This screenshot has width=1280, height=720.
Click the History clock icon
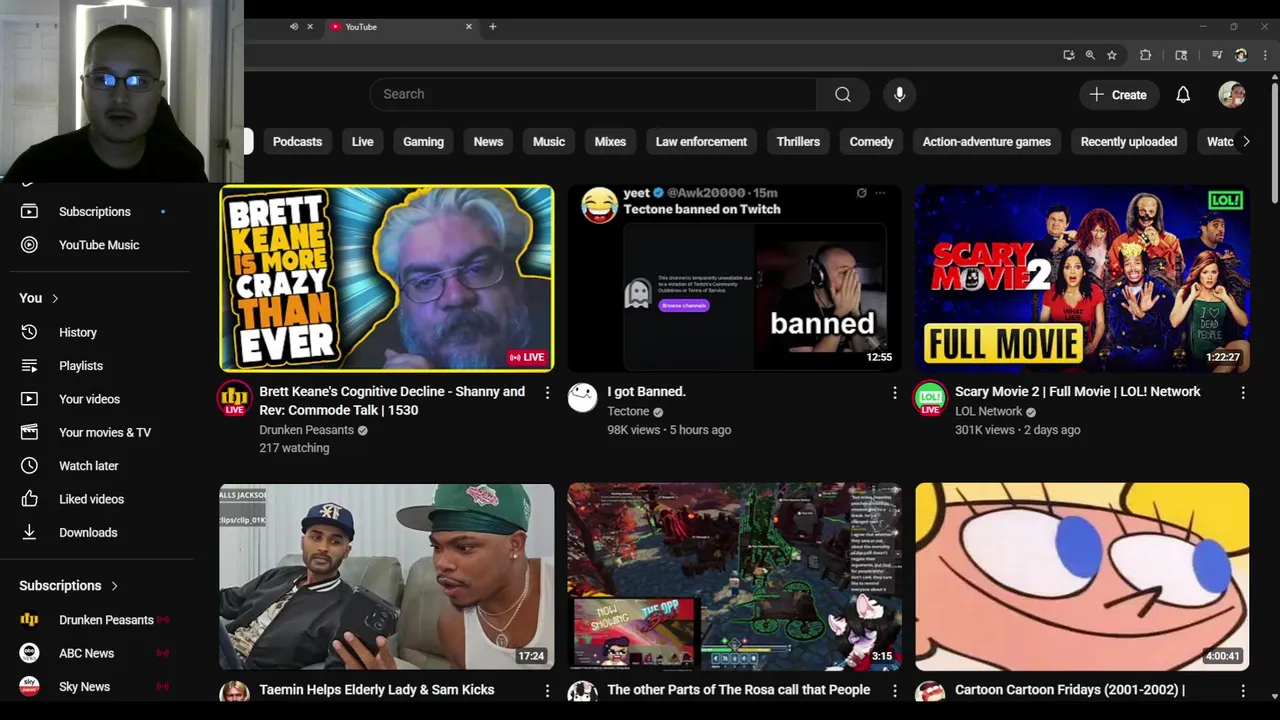click(29, 332)
